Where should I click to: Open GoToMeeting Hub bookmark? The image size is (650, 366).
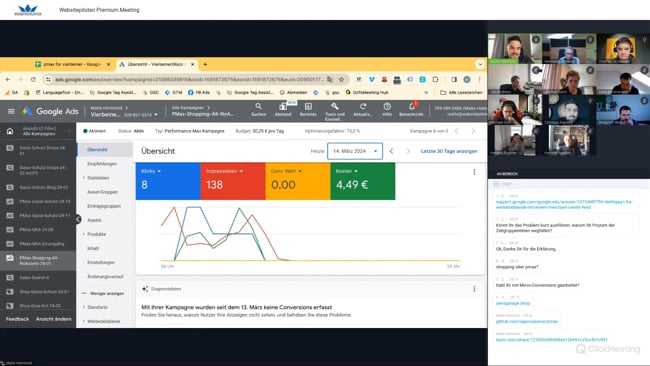coord(367,92)
